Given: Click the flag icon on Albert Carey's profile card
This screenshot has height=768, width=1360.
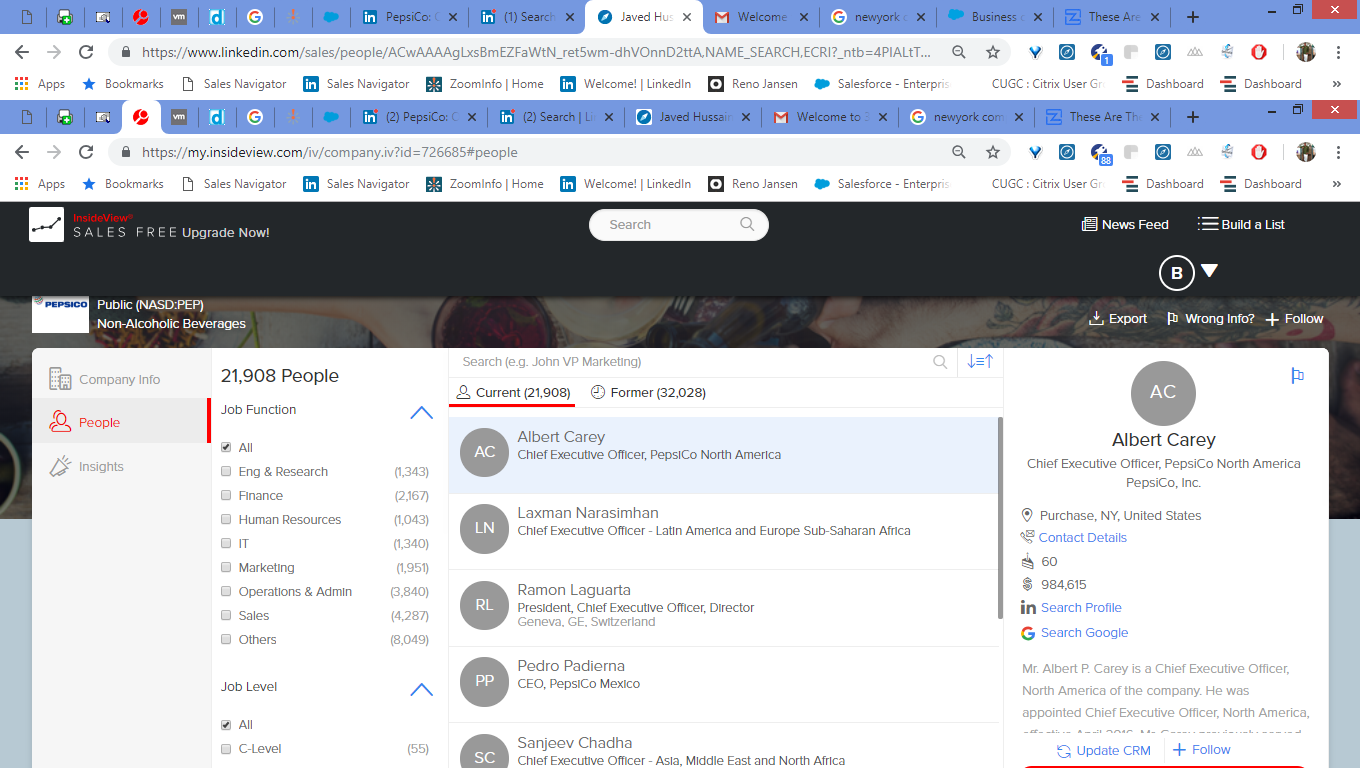Looking at the screenshot, I should (1297, 375).
